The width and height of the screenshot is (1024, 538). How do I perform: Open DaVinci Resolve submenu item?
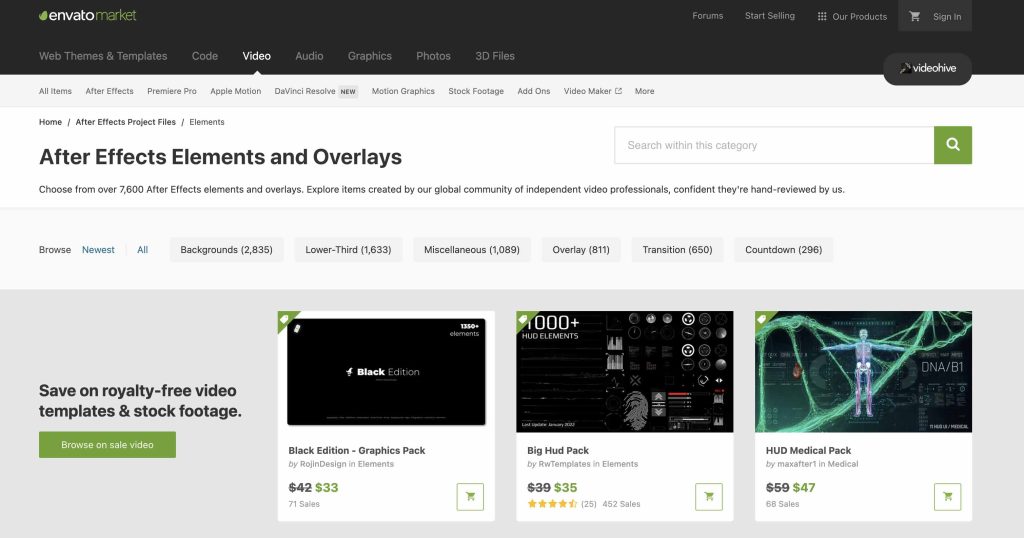[x=305, y=91]
